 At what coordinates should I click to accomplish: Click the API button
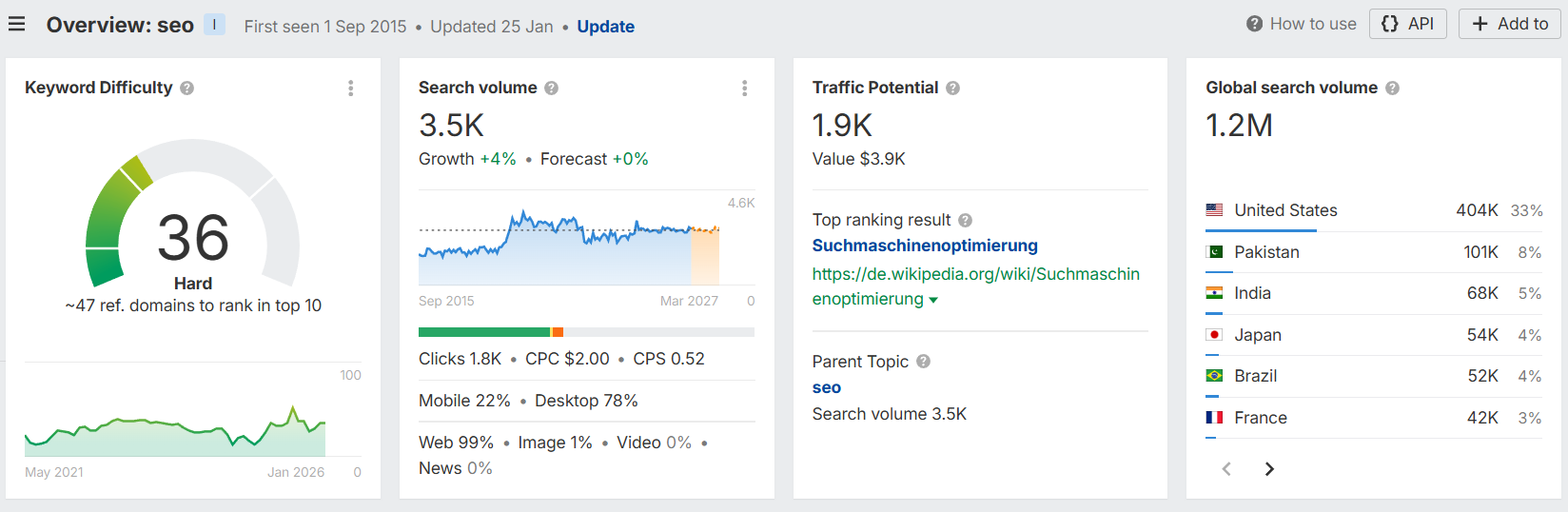[x=1407, y=24]
